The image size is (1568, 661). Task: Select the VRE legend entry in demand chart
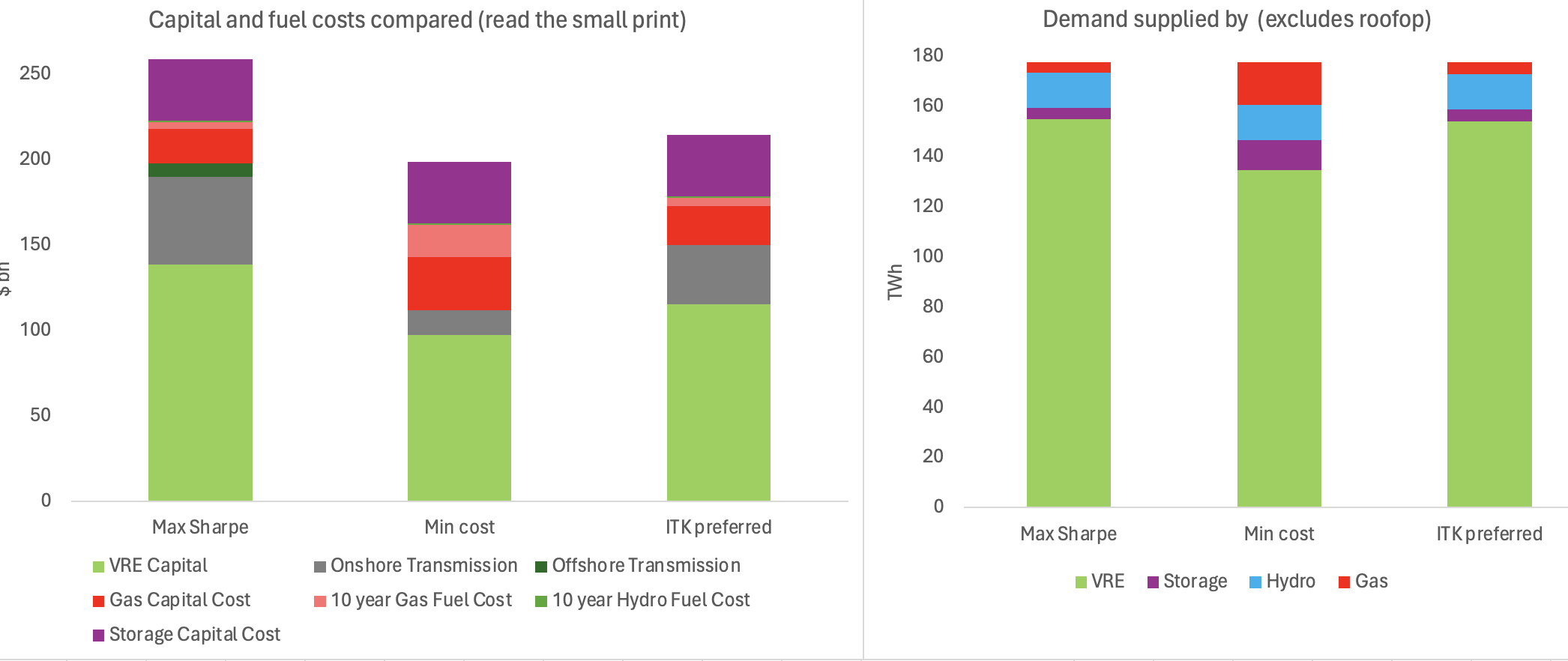tap(1100, 582)
